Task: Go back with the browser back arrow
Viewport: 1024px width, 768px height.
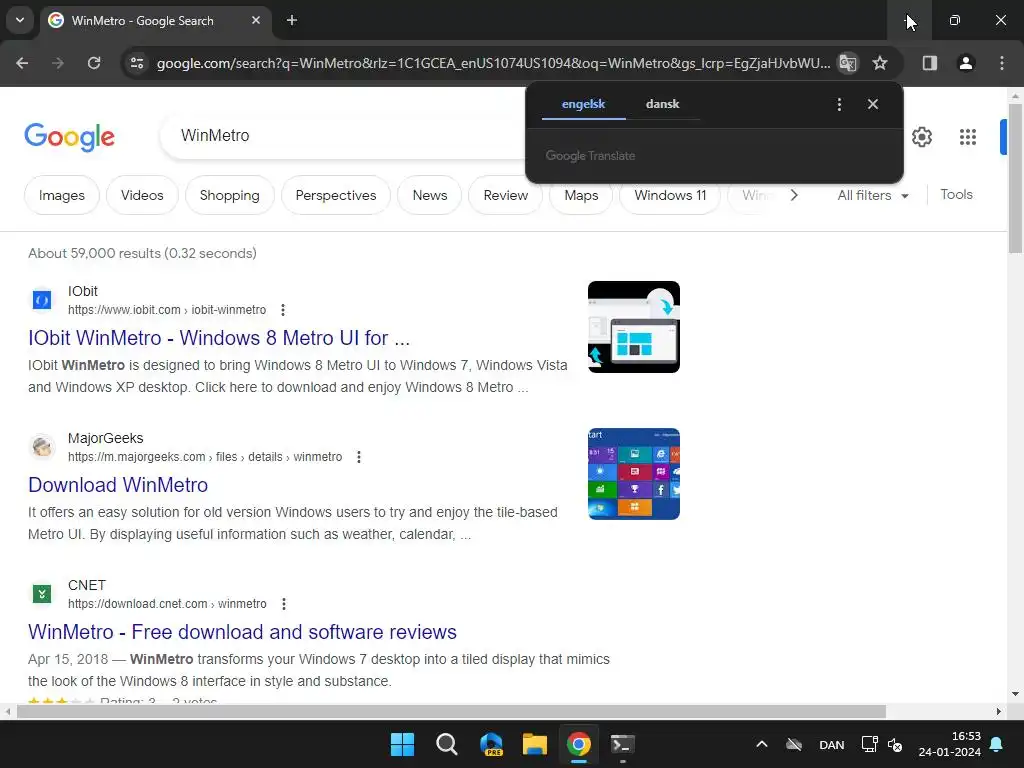Action: coord(22,63)
